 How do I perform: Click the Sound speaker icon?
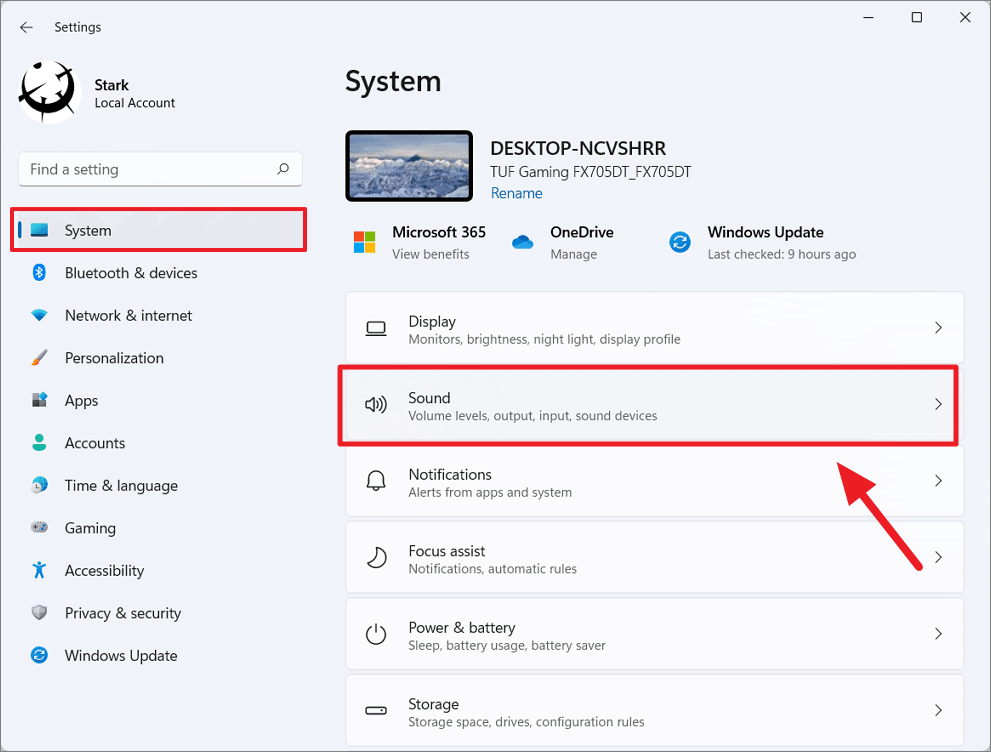(375, 404)
